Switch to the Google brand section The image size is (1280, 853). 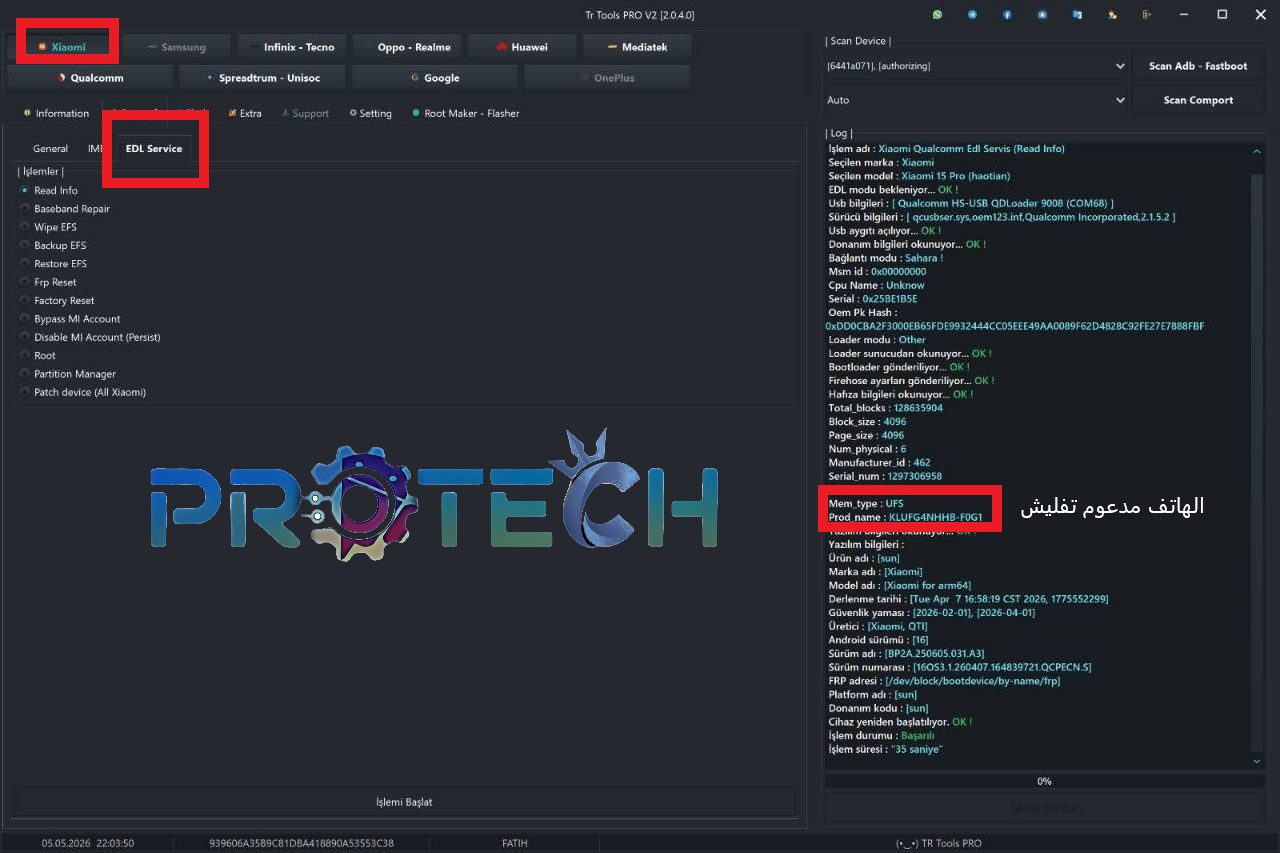click(434, 77)
